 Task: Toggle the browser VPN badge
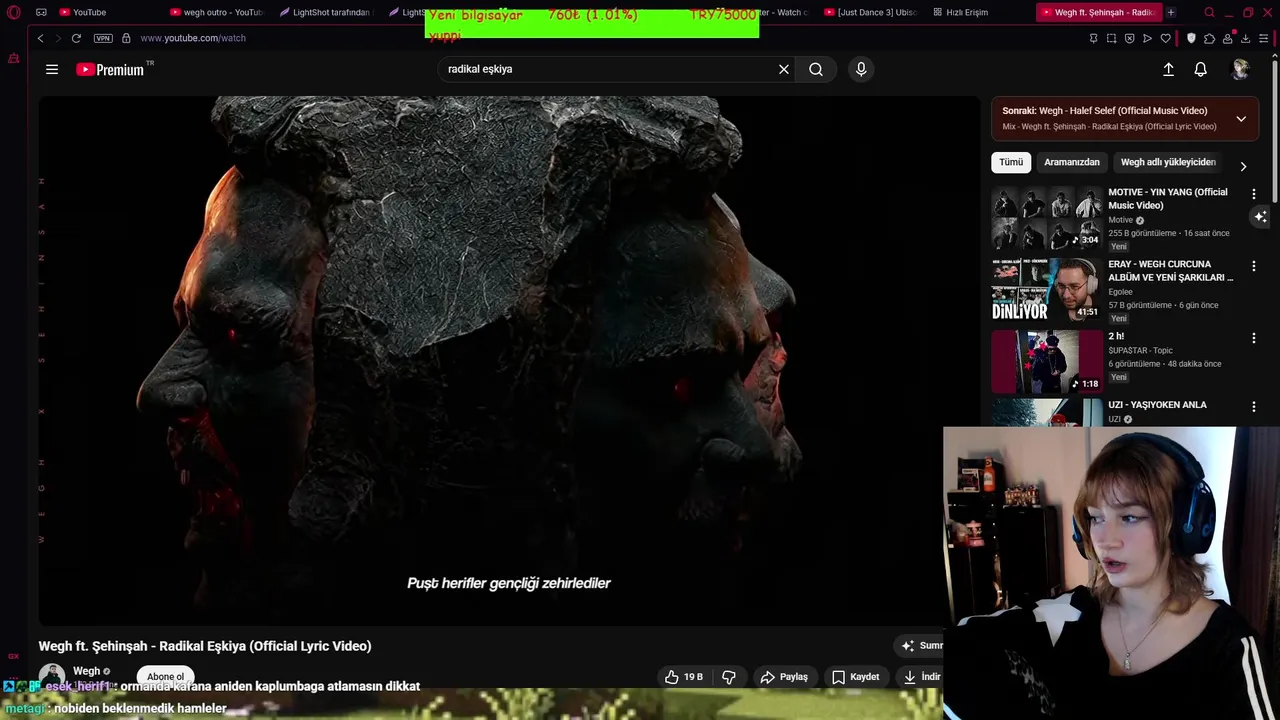tap(103, 38)
